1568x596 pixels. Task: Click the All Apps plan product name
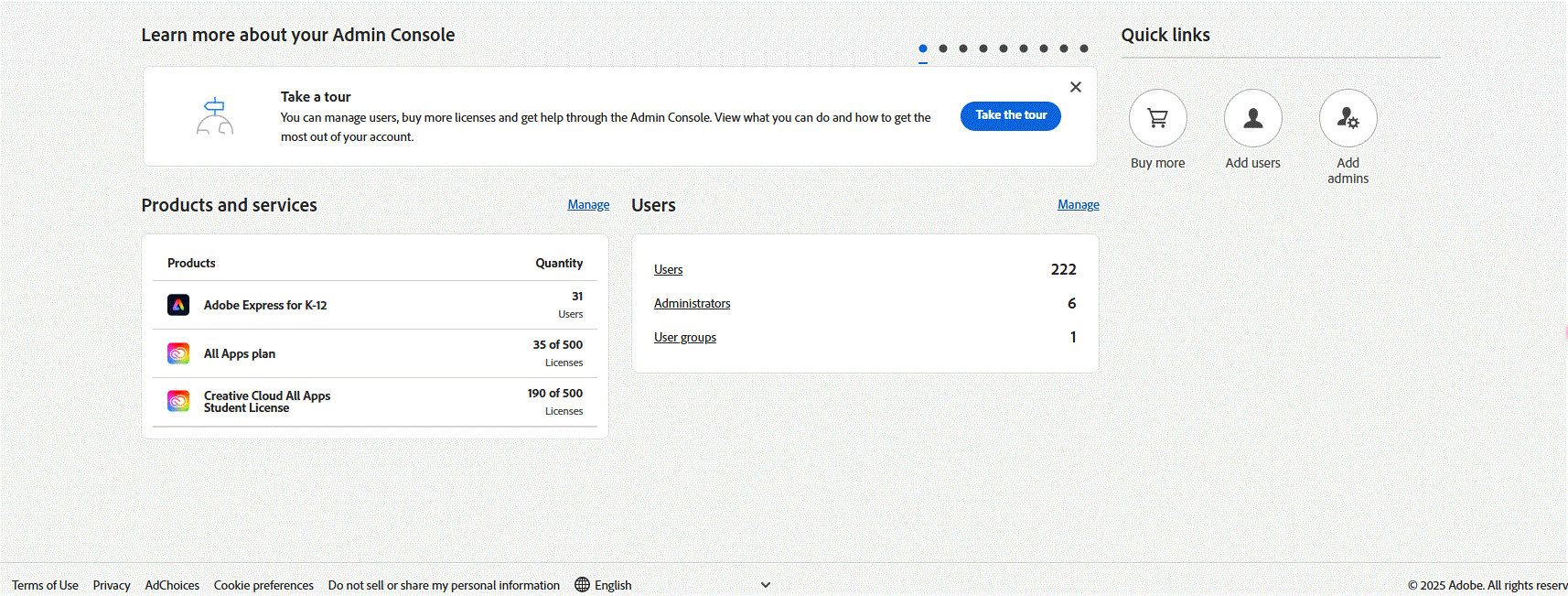pyautogui.click(x=240, y=353)
